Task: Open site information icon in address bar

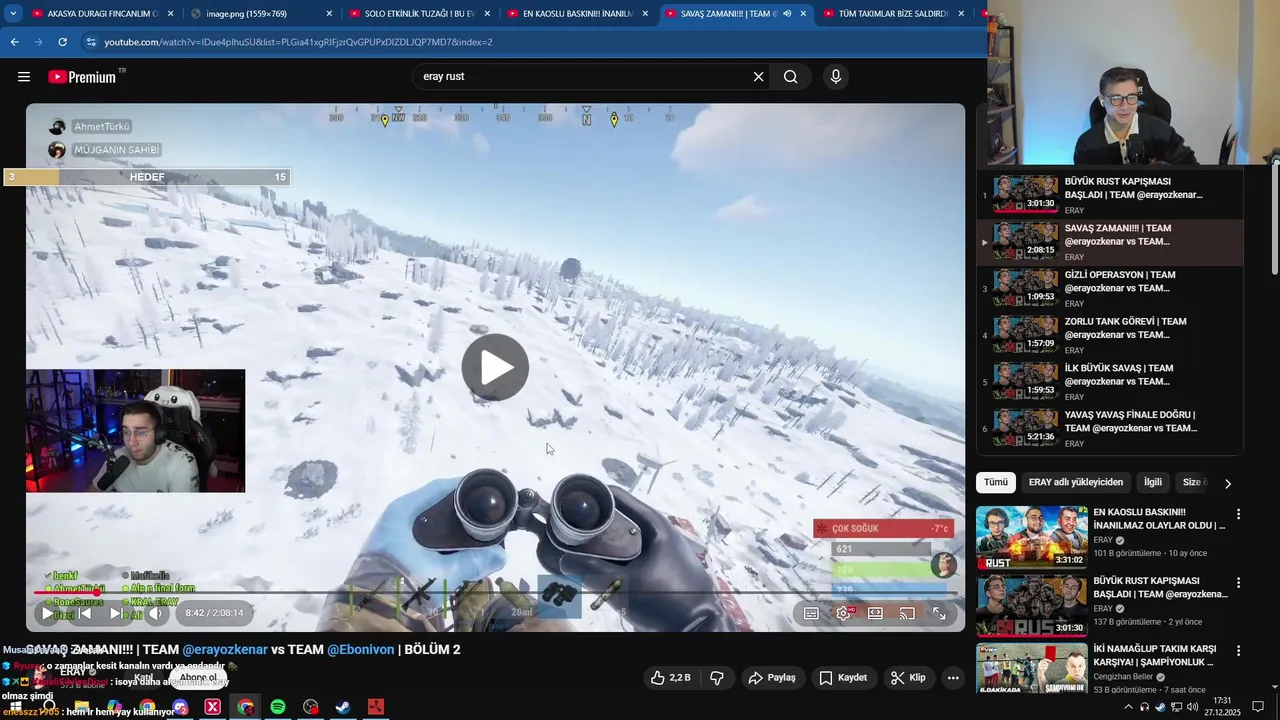Action: [91, 42]
